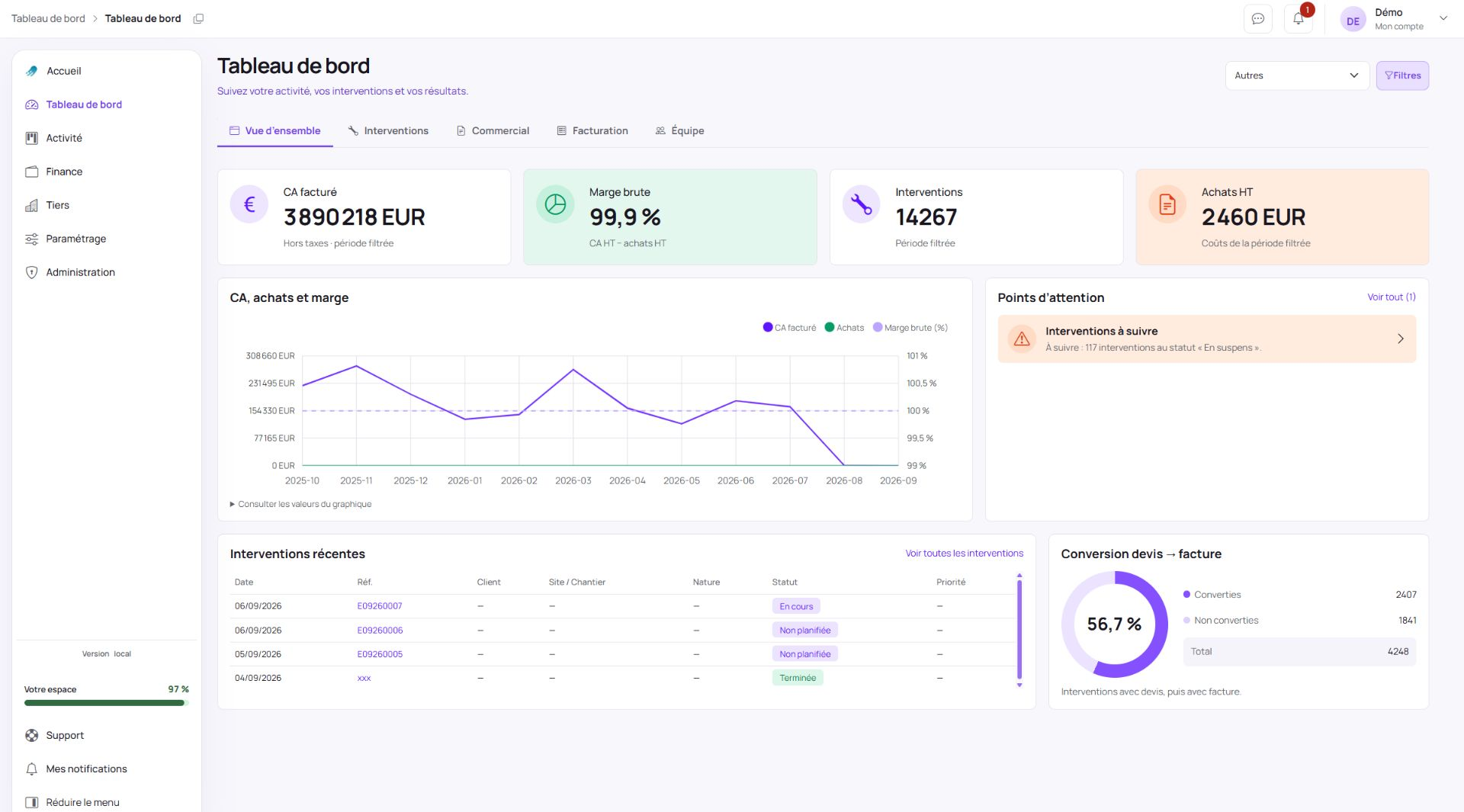Open the chat messages icon in header
Viewport: 1464px width, 812px height.
(1258, 19)
